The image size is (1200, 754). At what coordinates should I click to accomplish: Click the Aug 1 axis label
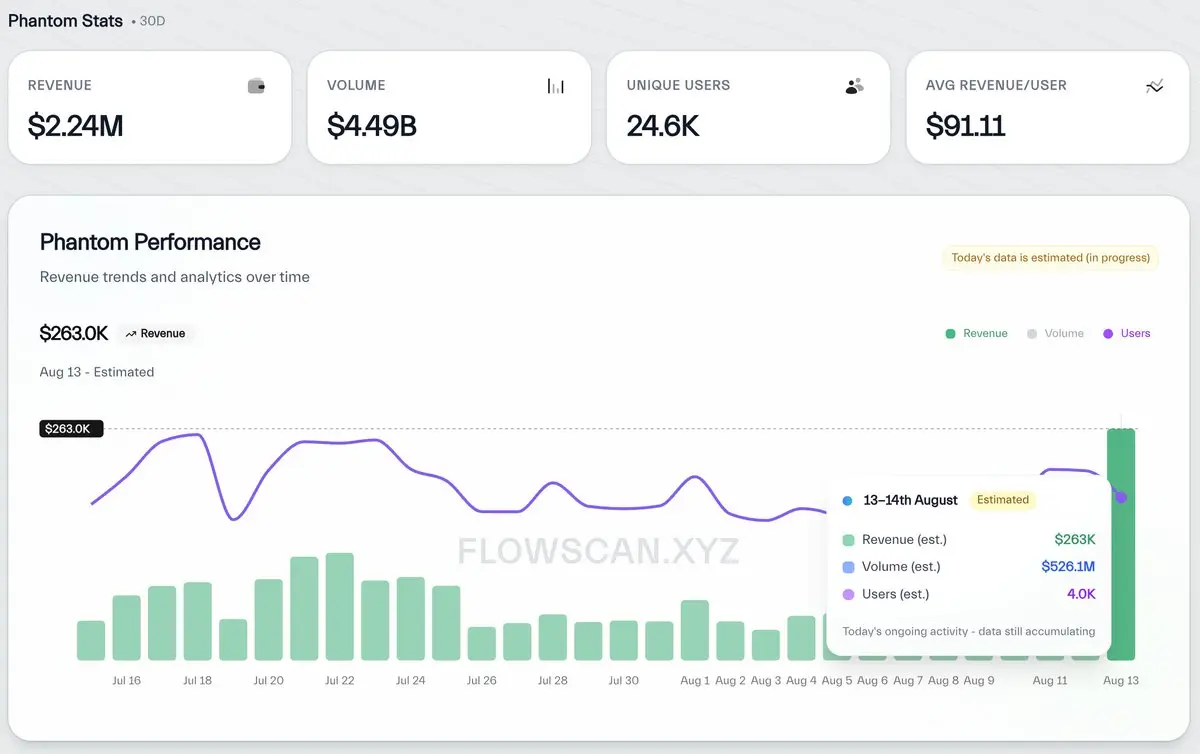694,681
